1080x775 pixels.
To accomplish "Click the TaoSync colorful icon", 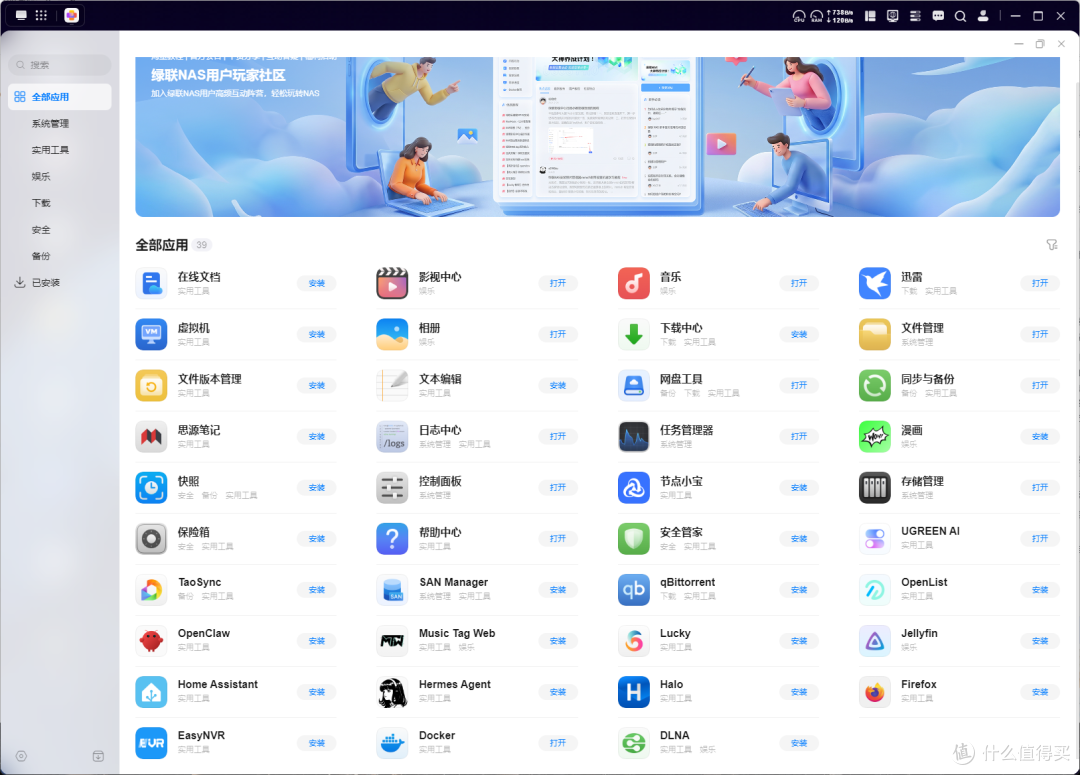I will [151, 590].
